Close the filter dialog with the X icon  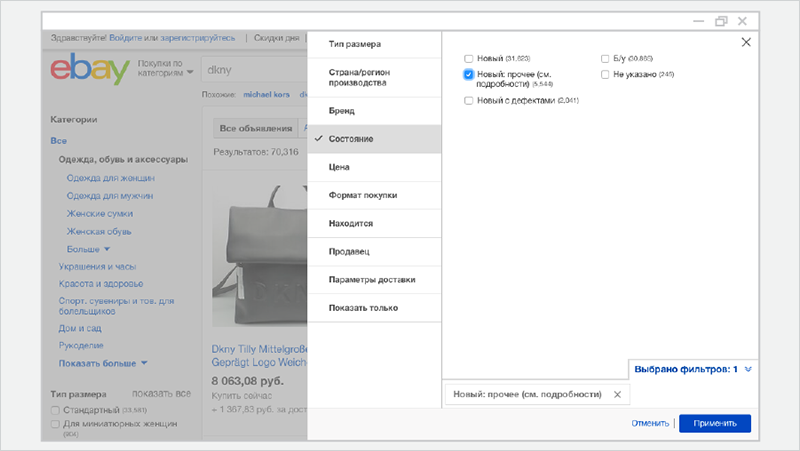pyautogui.click(x=746, y=42)
